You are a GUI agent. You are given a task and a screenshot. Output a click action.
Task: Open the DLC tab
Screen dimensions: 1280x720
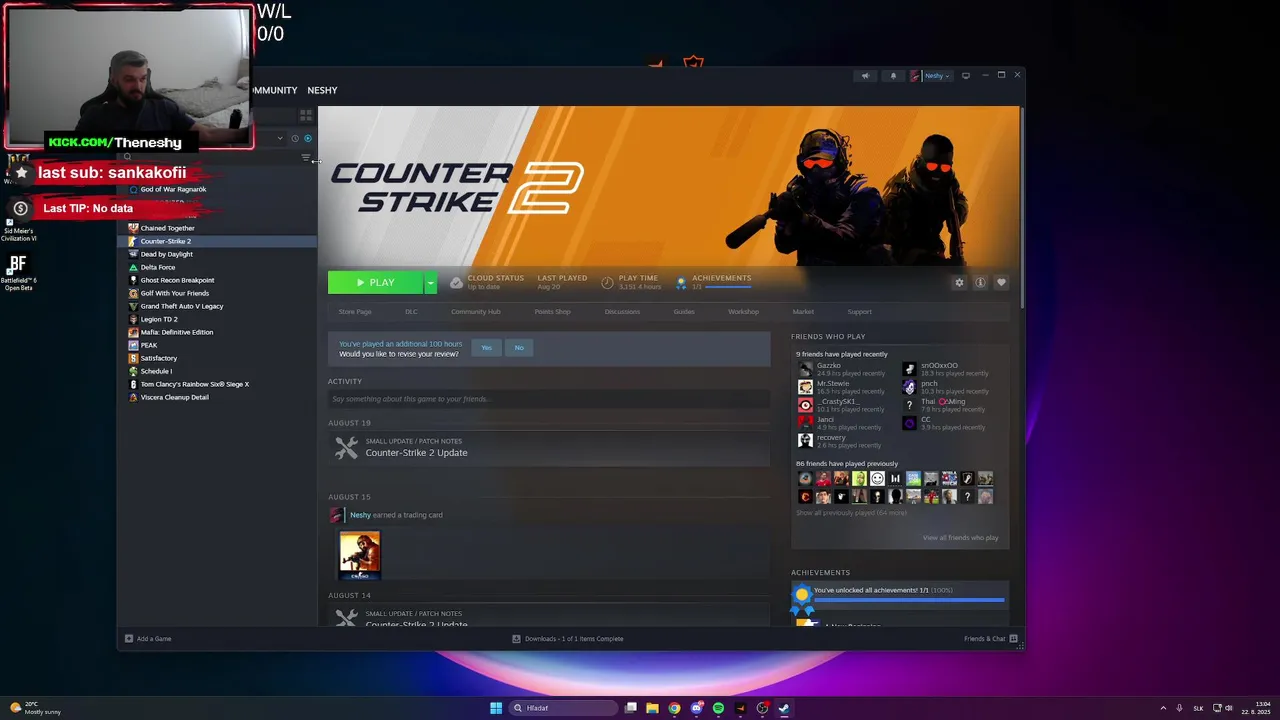(x=411, y=312)
